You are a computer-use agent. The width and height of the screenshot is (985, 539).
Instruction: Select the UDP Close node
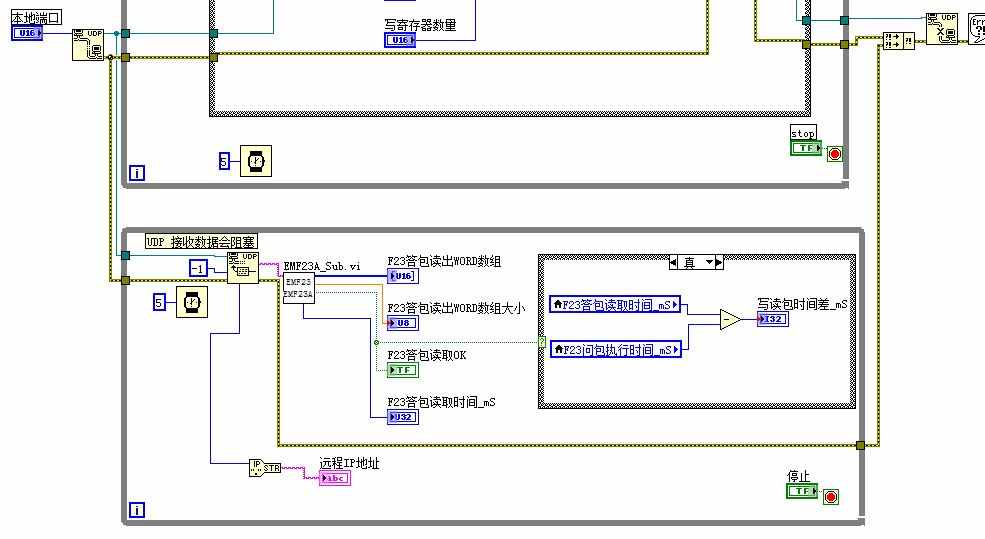pyautogui.click(x=942, y=29)
